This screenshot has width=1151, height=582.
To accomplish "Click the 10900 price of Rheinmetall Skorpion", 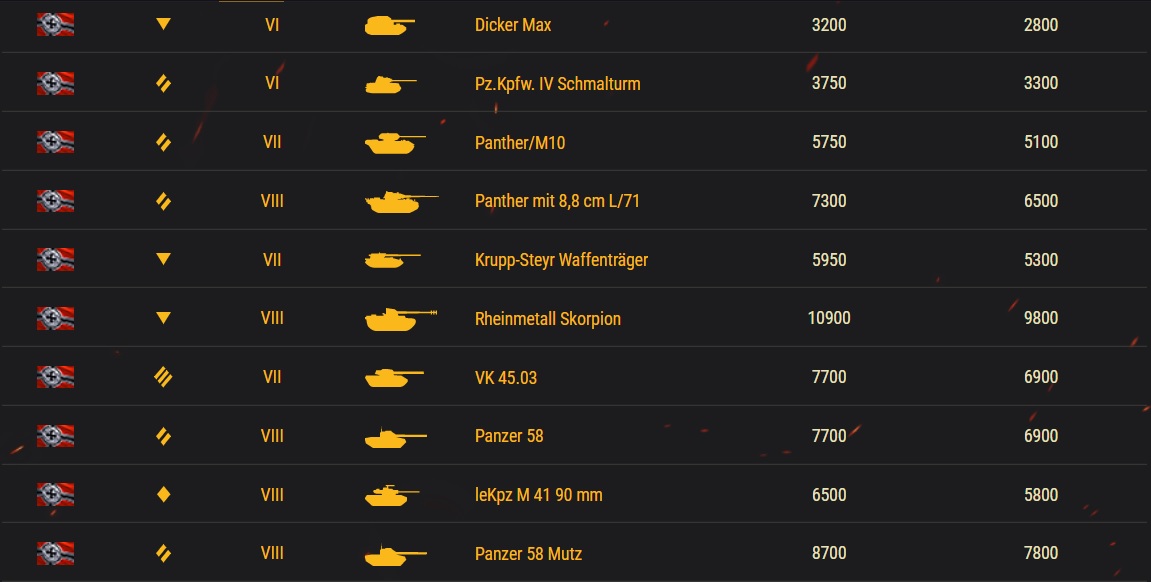I will pos(829,319).
